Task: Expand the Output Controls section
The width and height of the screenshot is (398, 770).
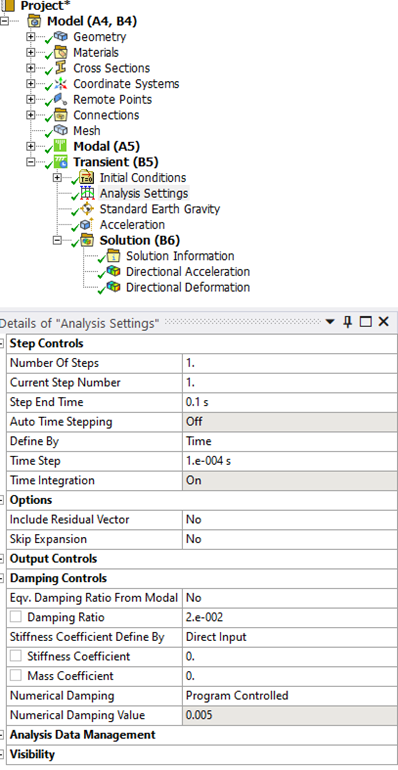Action: click(2, 559)
